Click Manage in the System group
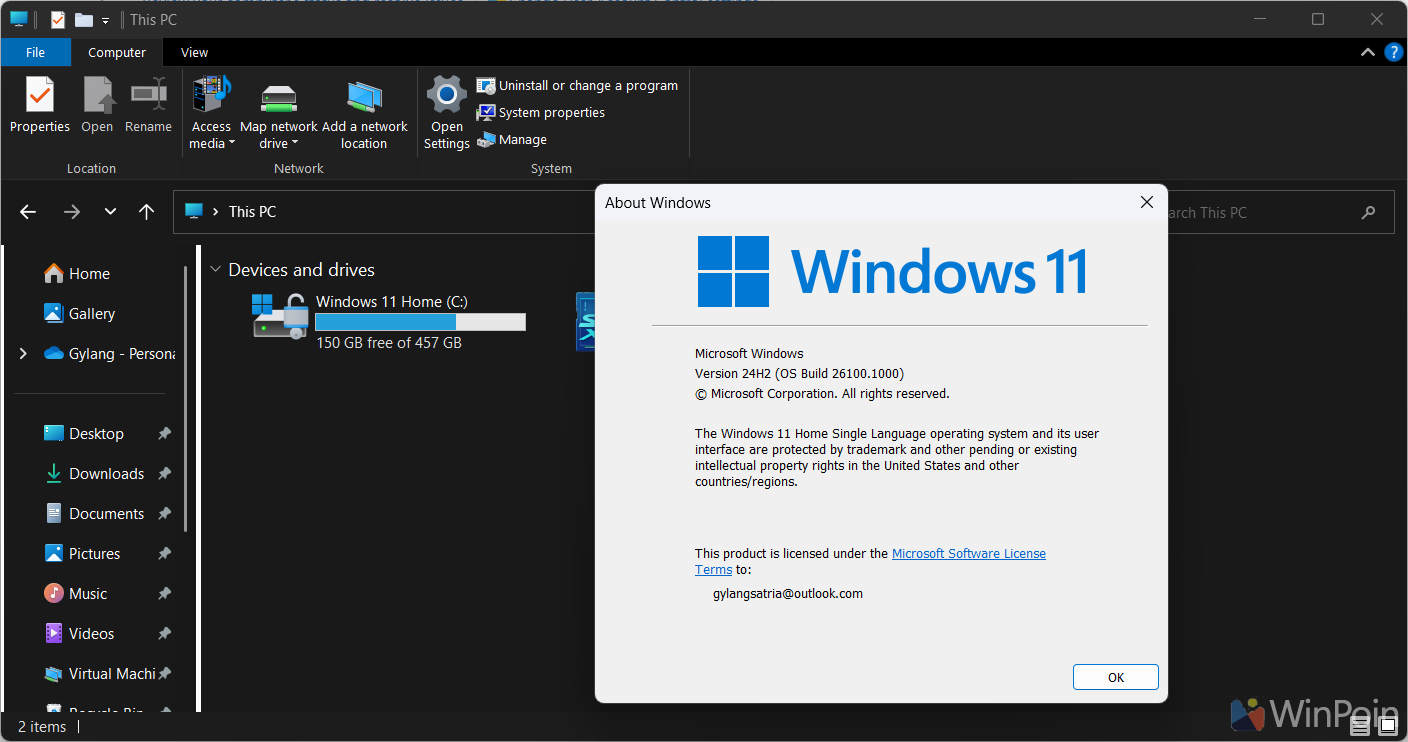This screenshot has height=742, width=1408. coord(512,139)
